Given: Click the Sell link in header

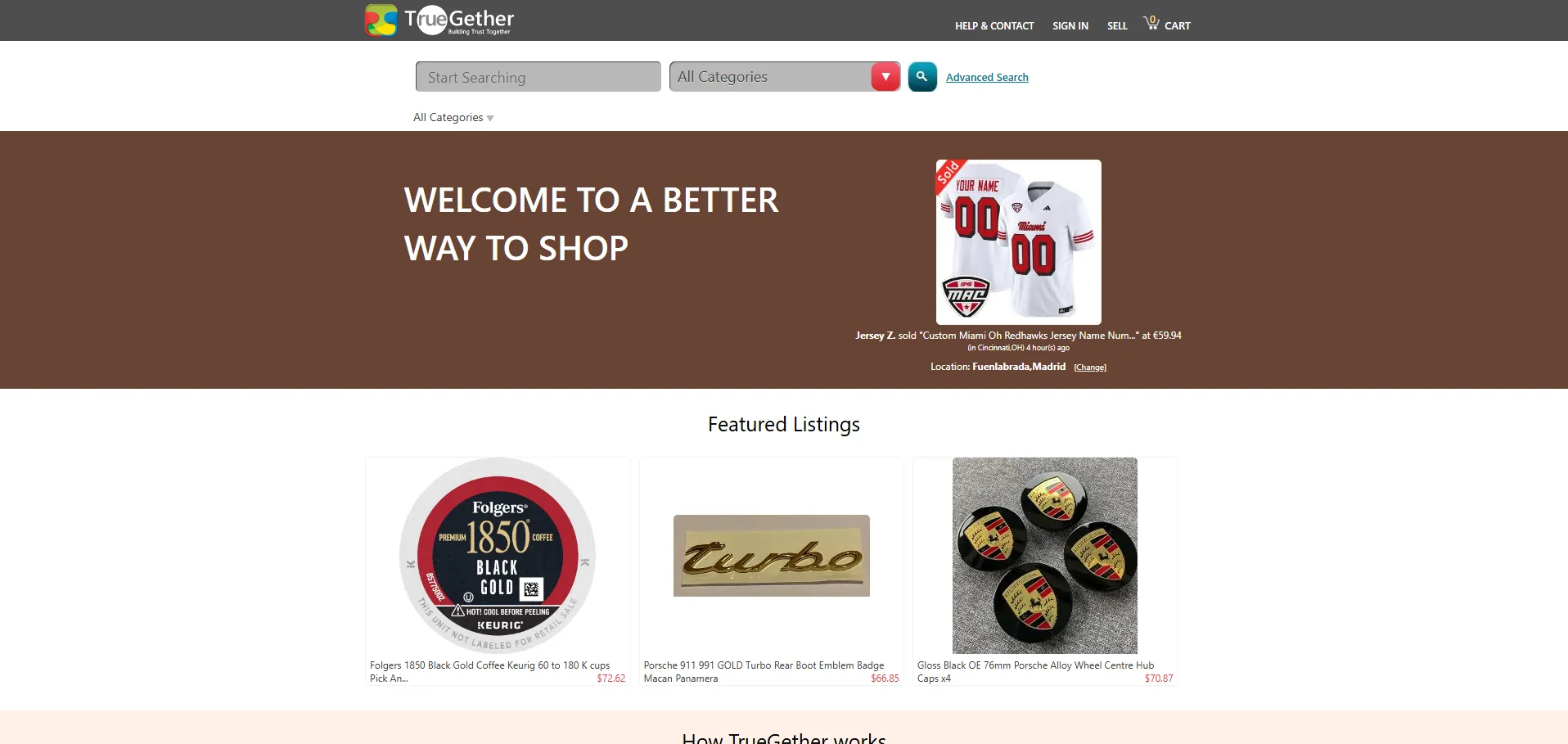Looking at the screenshot, I should click(x=1117, y=26).
